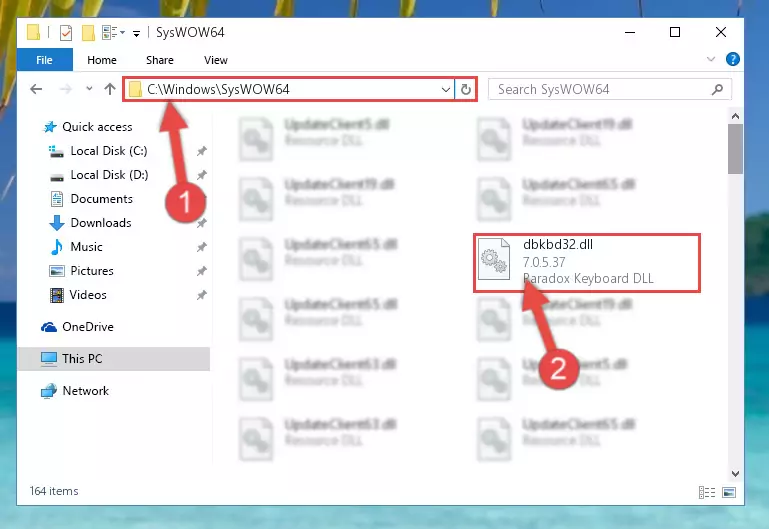Viewport: 769px width, 529px height.
Task: Click the scrollbar down arrow
Action: [x=735, y=474]
